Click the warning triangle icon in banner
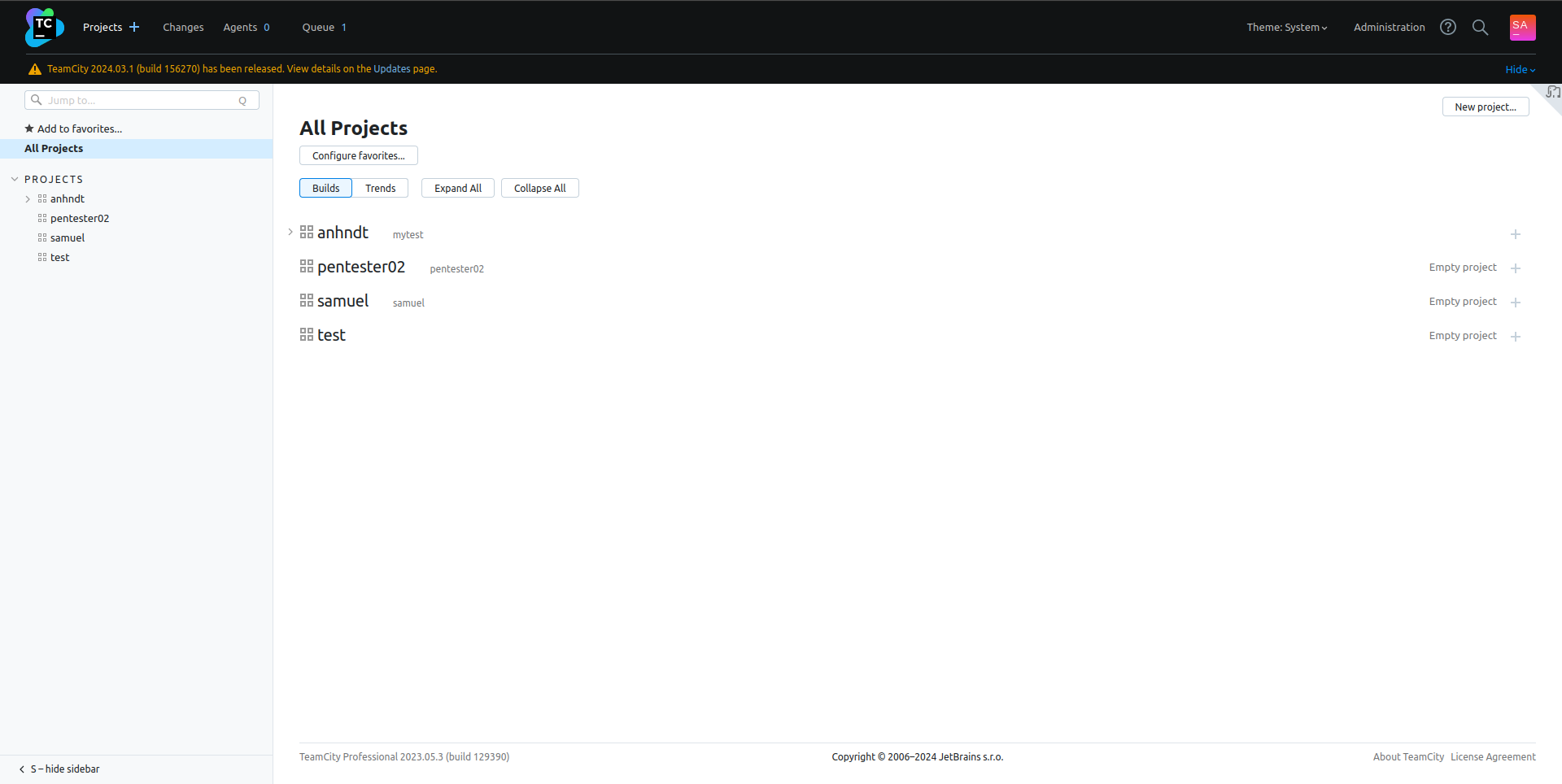The image size is (1562, 784). coord(35,69)
